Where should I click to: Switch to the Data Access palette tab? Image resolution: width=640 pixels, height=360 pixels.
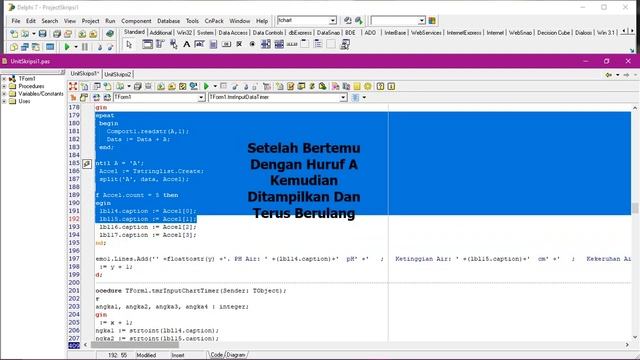233,33
